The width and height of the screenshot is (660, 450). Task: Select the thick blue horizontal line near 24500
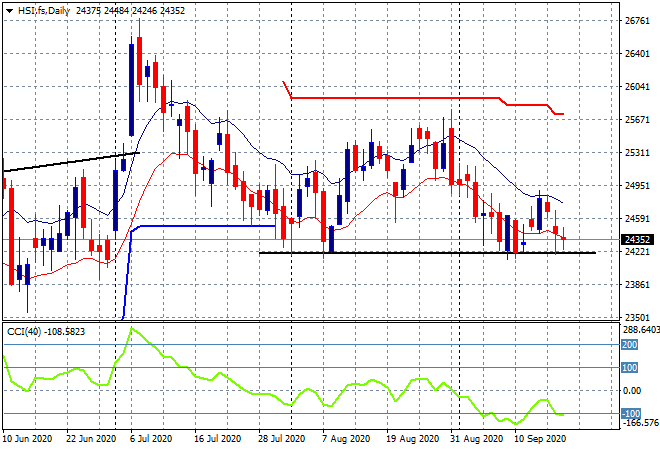[x=206, y=226]
